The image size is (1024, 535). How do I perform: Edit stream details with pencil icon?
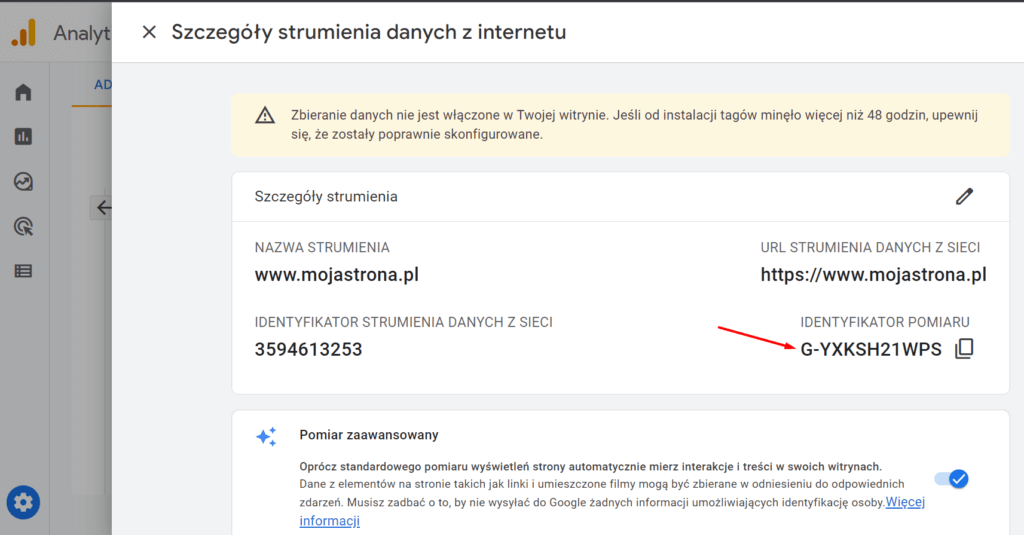pos(965,197)
